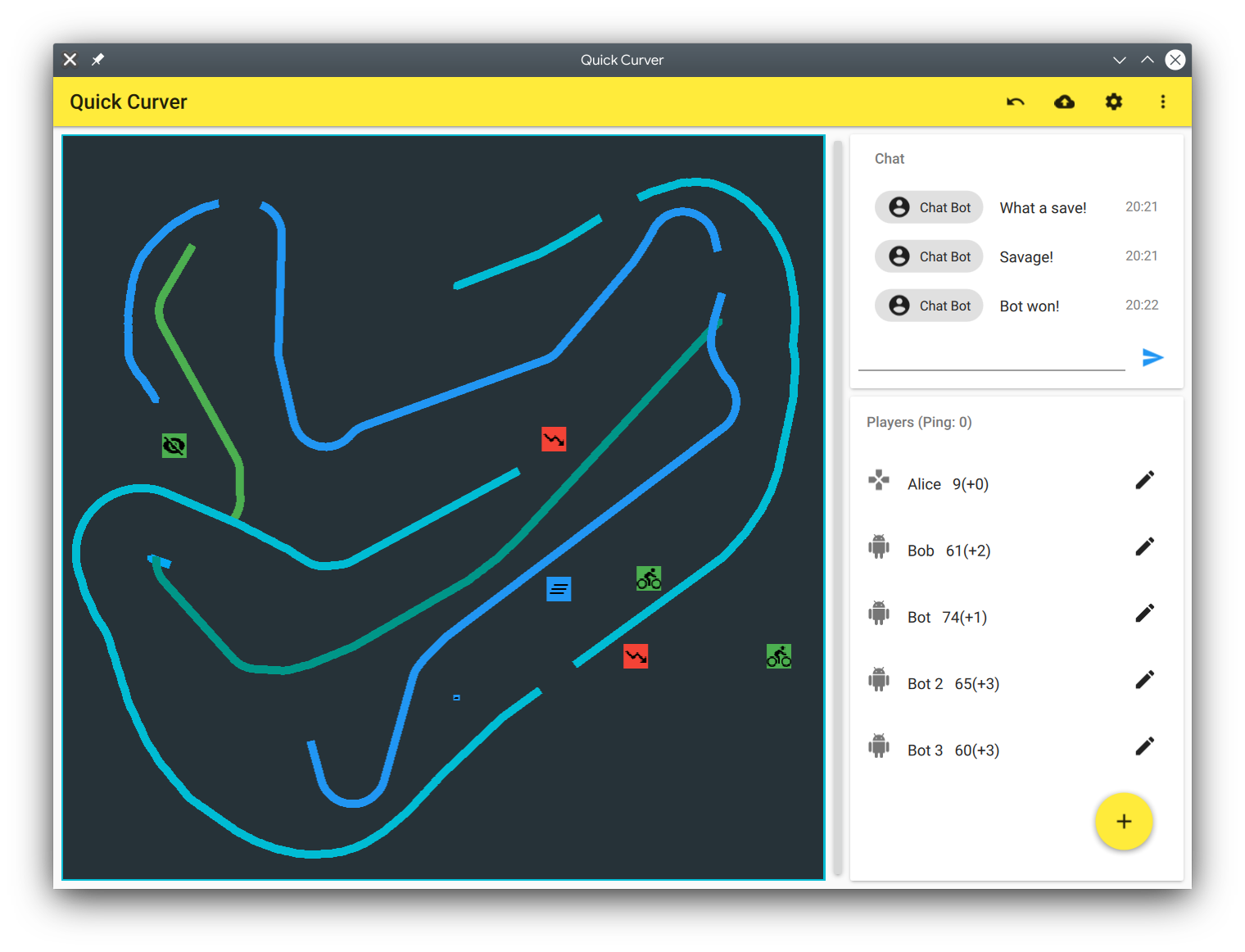Click the green hidden-eye powerup on the board
Viewport: 1245px width, 952px height.
(x=174, y=446)
